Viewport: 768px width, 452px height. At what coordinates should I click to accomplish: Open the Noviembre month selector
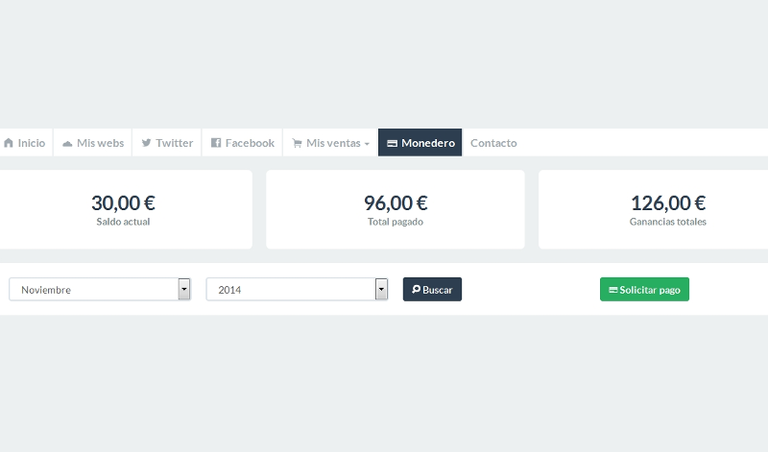(93, 289)
